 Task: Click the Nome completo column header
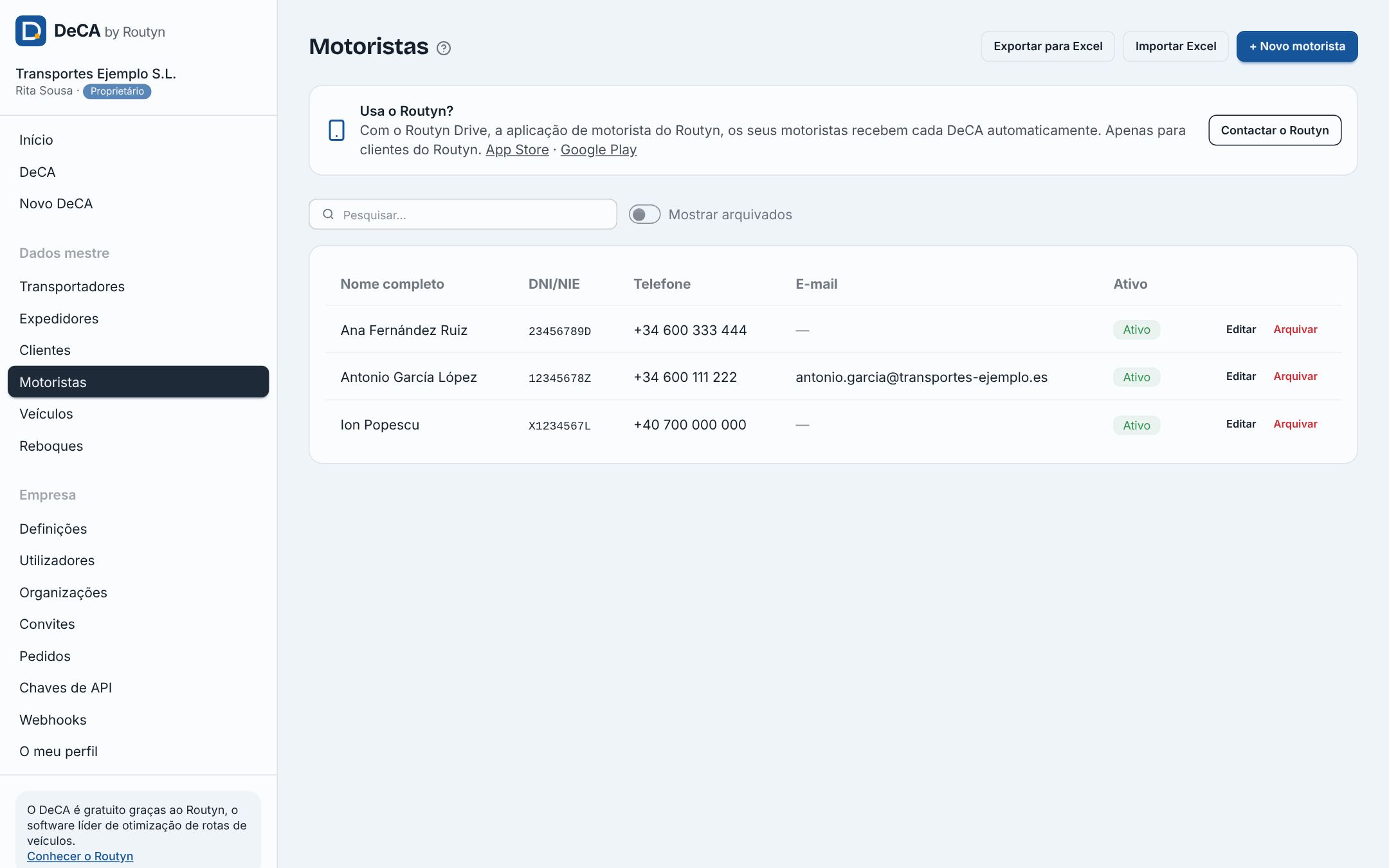point(392,284)
